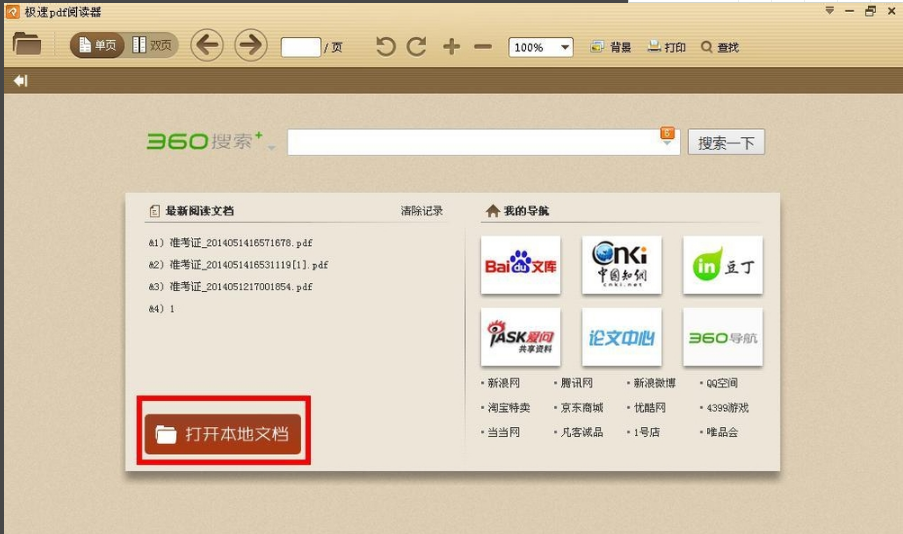Go to next page arrow

251,45
